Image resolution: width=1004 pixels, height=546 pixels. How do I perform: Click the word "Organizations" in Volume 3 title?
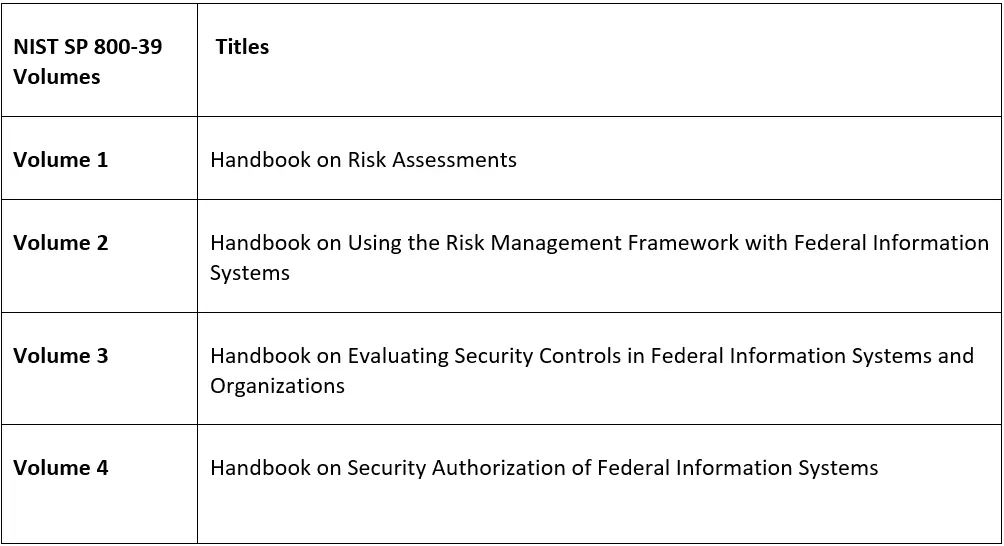277,386
